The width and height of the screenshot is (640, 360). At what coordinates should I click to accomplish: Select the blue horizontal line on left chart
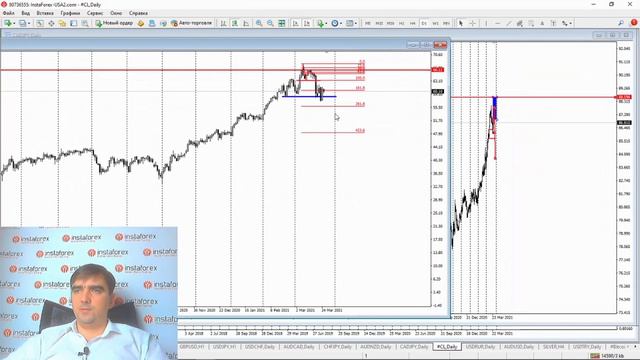tap(309, 97)
